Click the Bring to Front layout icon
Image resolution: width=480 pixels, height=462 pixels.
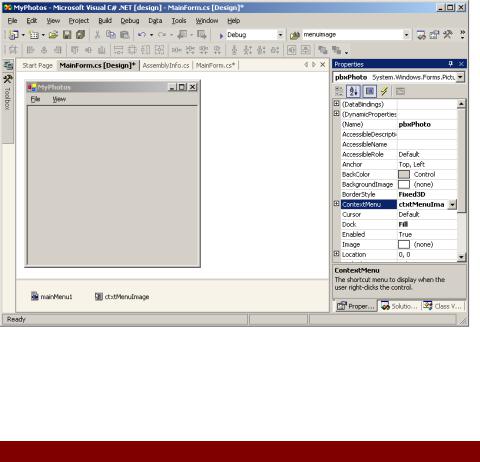(323, 50)
